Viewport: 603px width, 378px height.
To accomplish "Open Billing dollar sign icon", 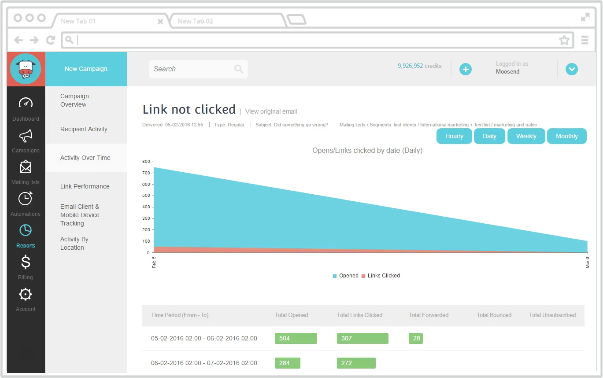I will tap(25, 262).
